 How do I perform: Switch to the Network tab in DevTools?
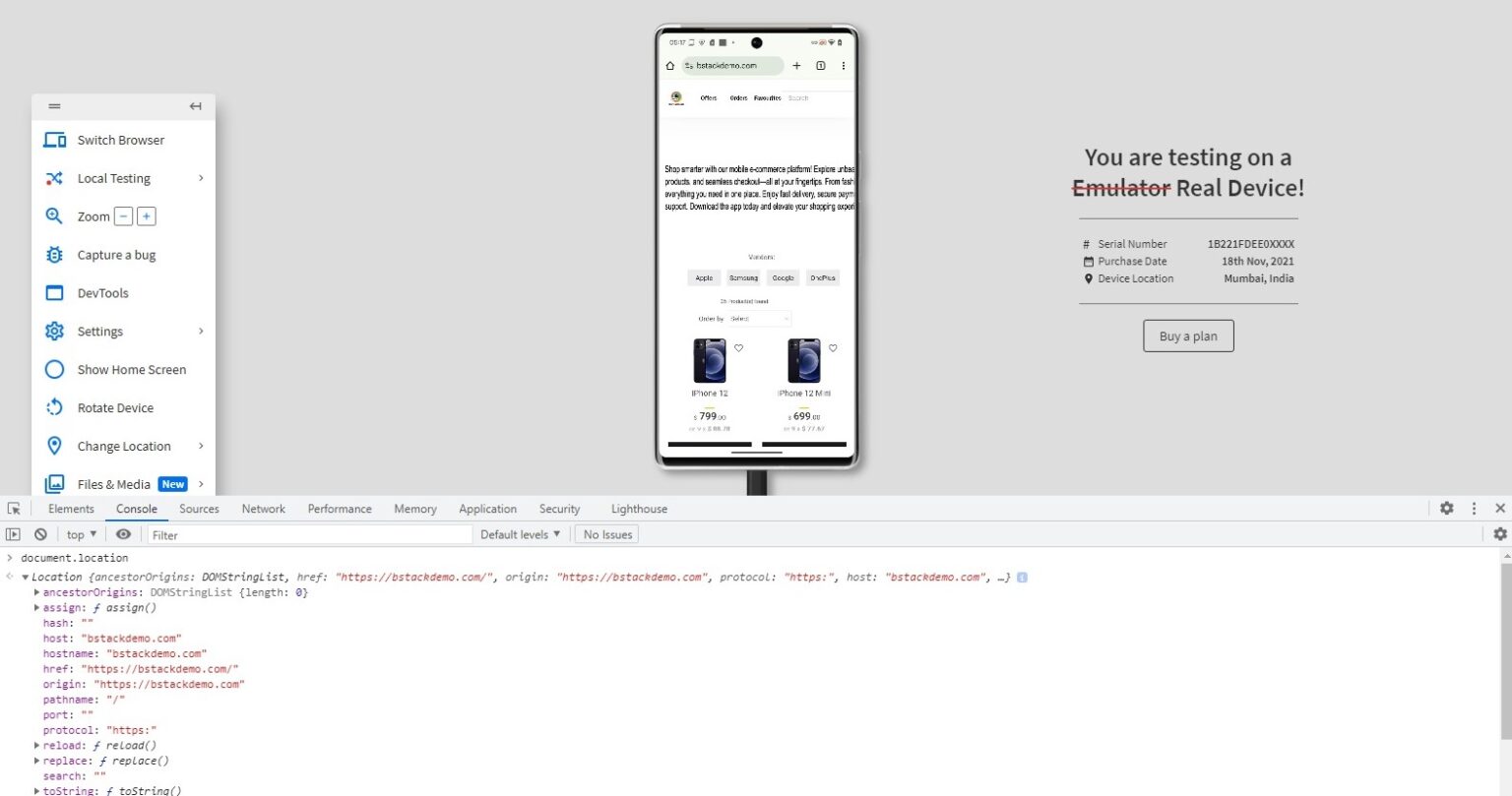263,509
